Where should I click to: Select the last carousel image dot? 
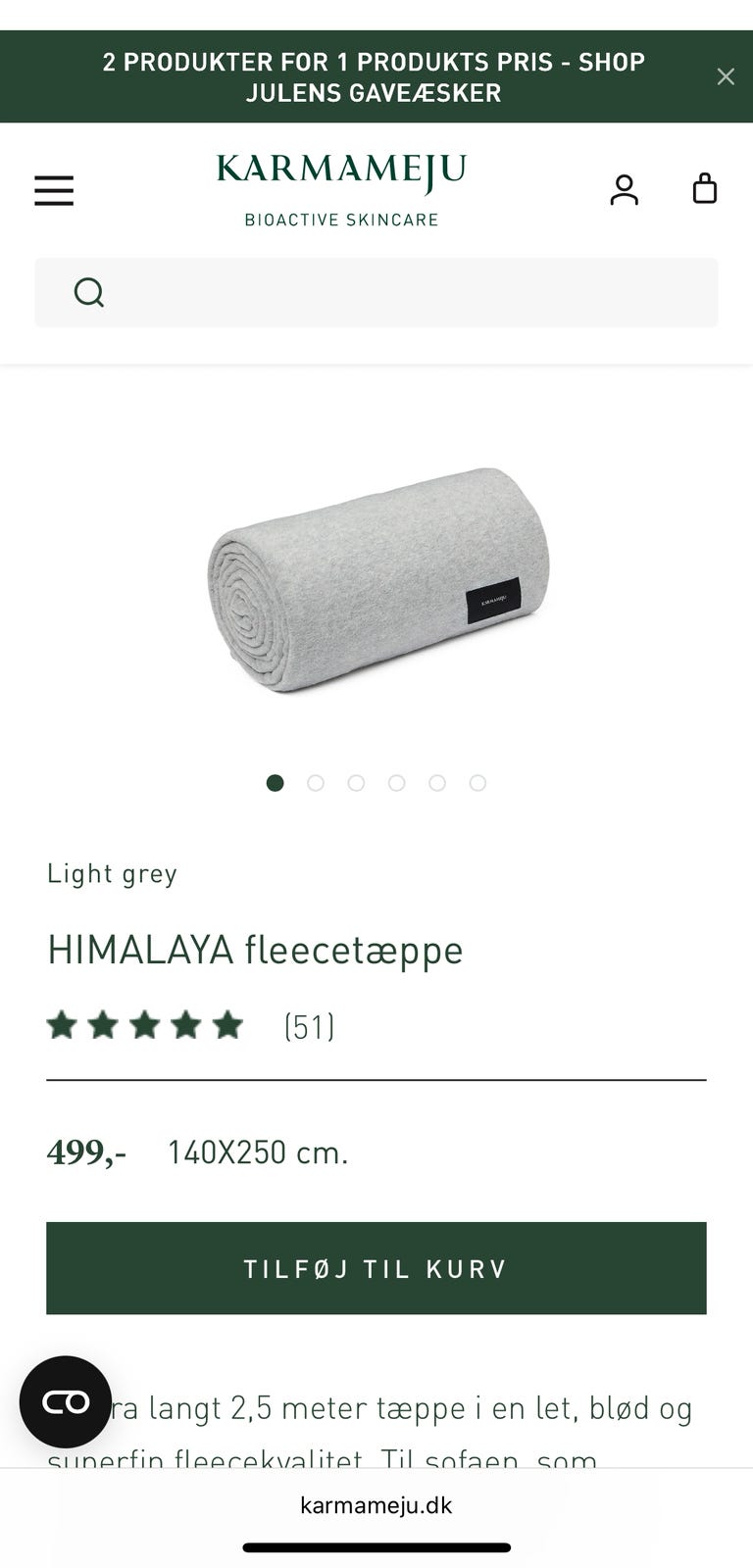pos(477,783)
